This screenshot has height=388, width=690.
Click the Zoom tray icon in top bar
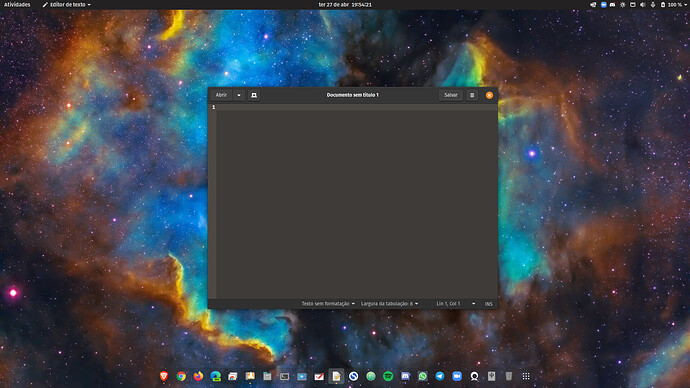pos(603,4)
